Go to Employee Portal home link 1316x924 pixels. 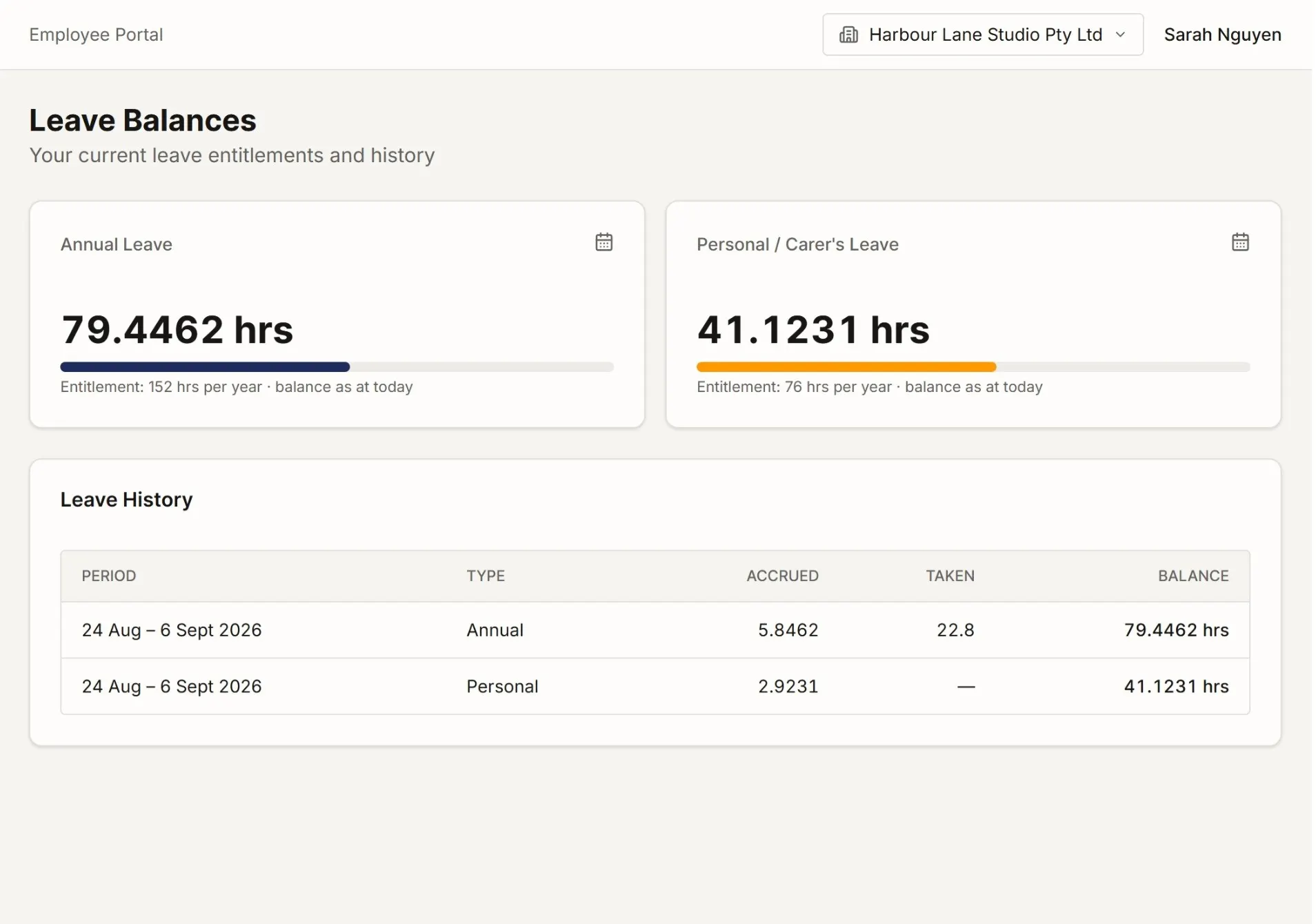[96, 35]
